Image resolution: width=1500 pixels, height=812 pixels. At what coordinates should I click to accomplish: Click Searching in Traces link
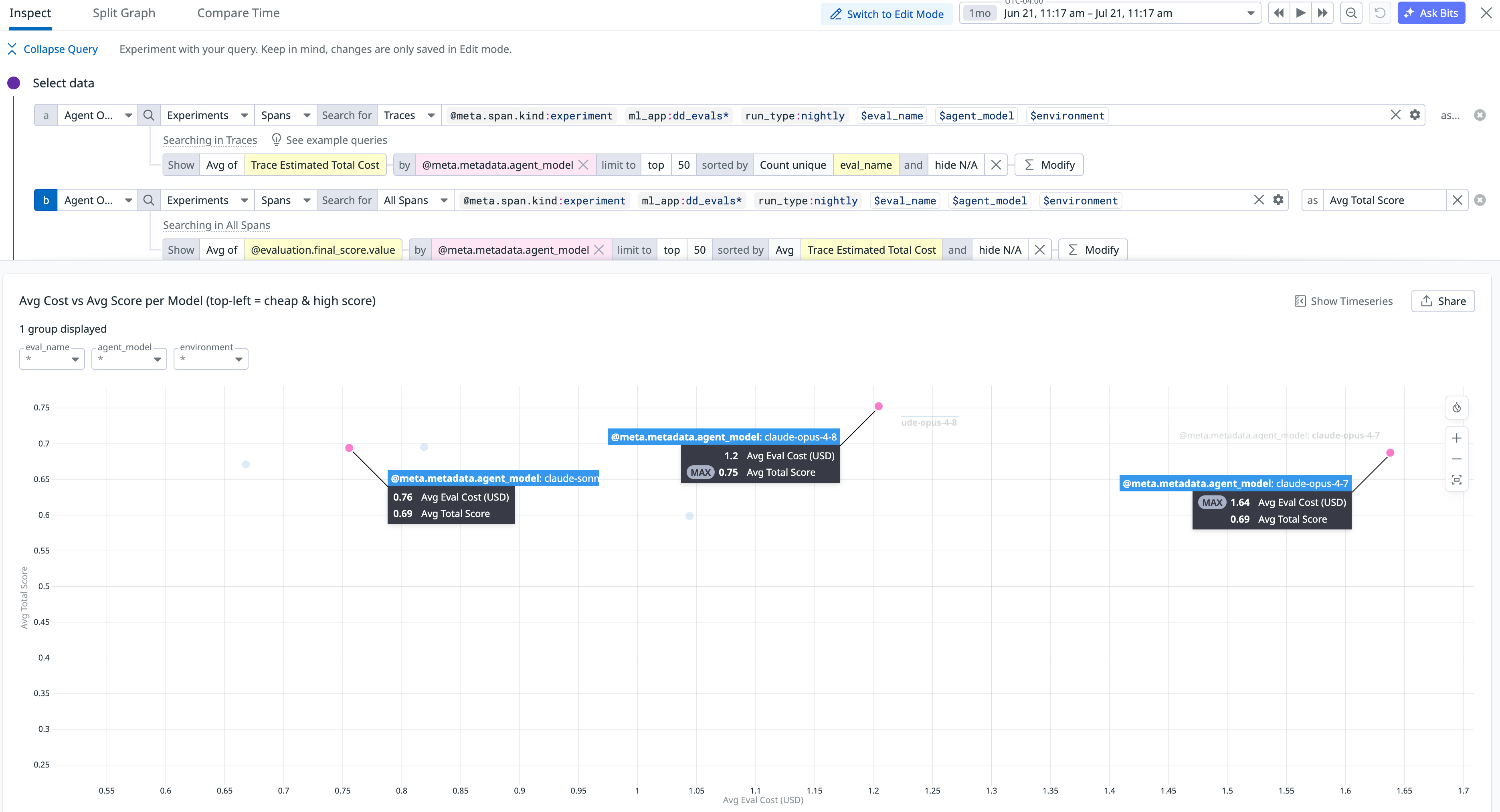(210, 140)
